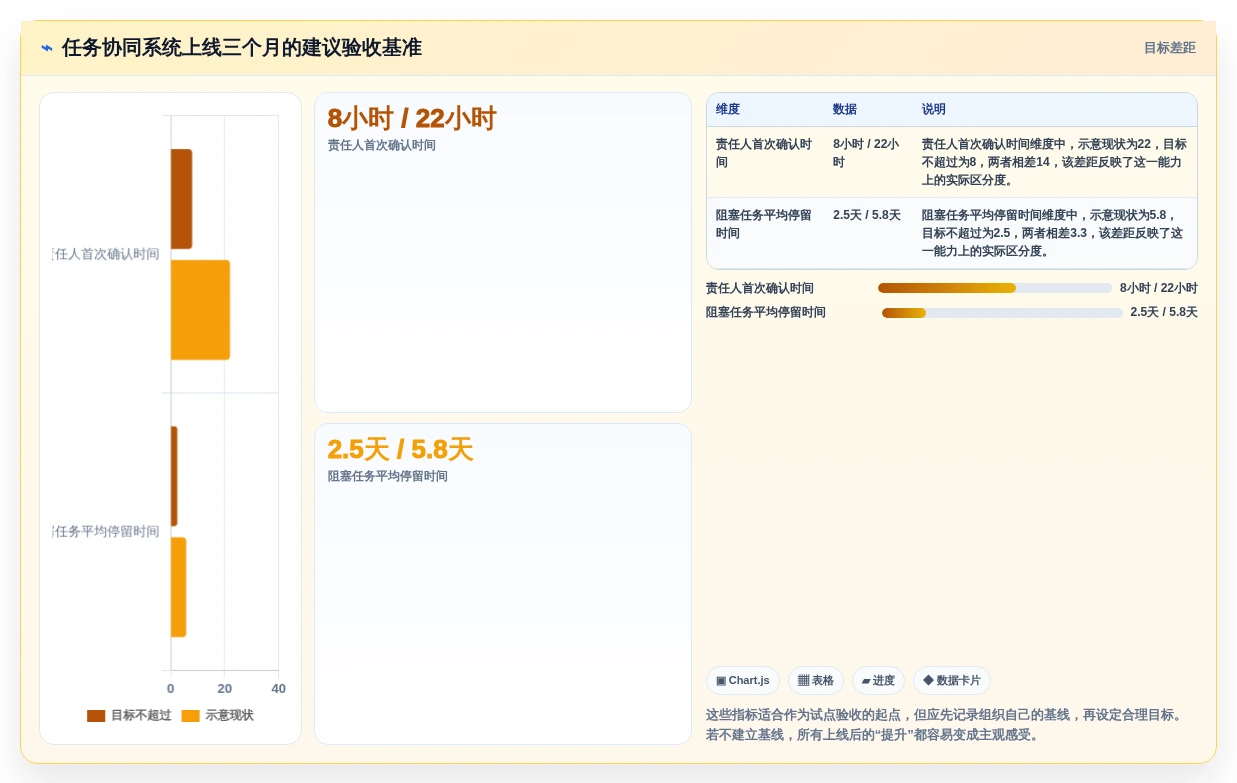This screenshot has height=783, width=1237.
Task: Click the chart axis label 20
Action: (x=225, y=688)
